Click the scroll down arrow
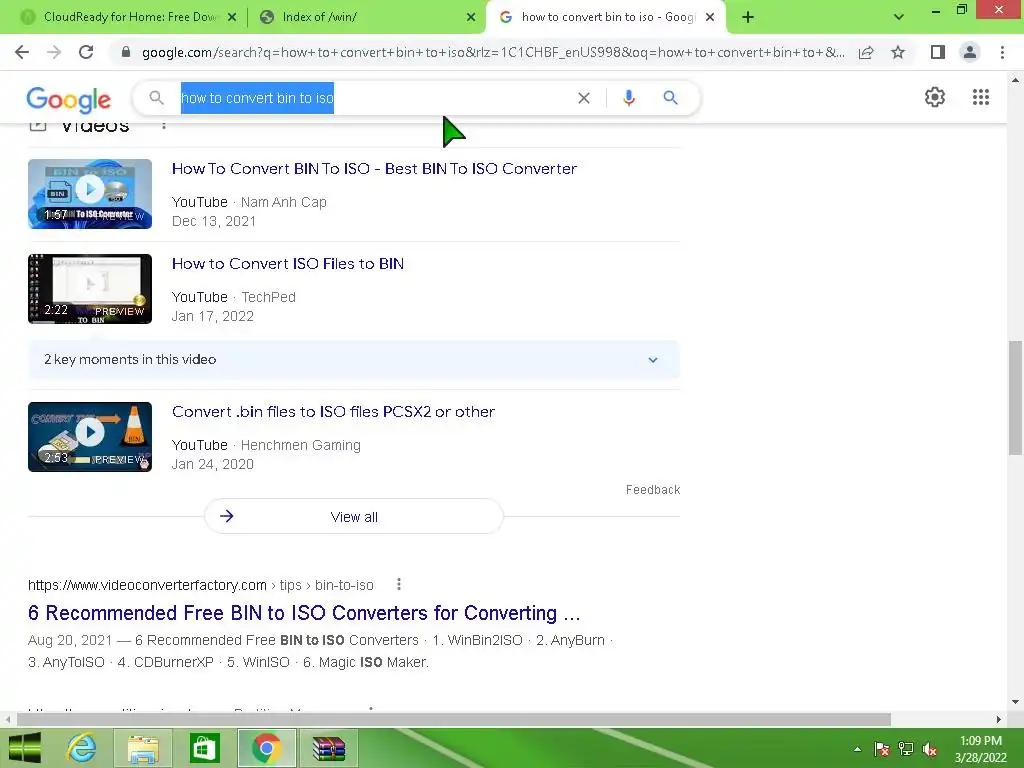 tap(1015, 703)
